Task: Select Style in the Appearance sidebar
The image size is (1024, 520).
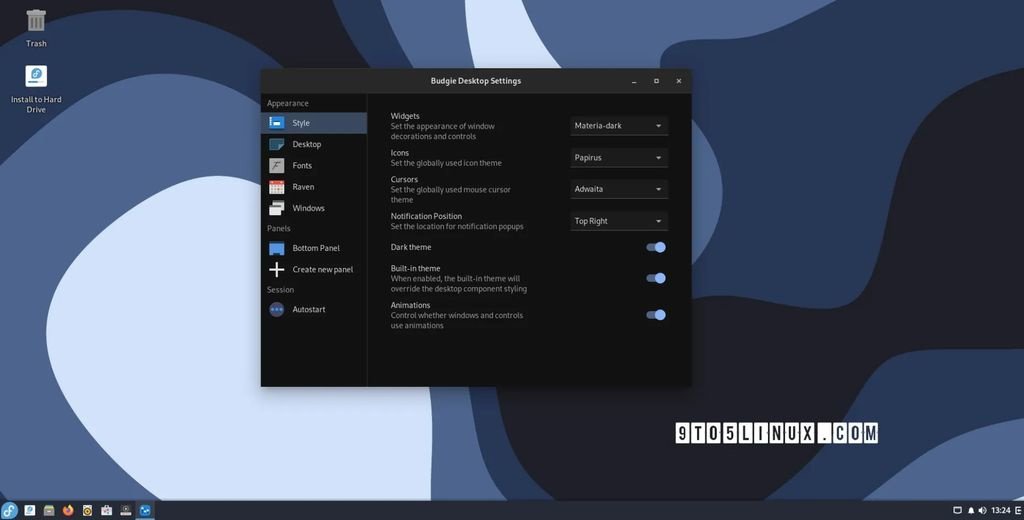Action: pyautogui.click(x=313, y=123)
